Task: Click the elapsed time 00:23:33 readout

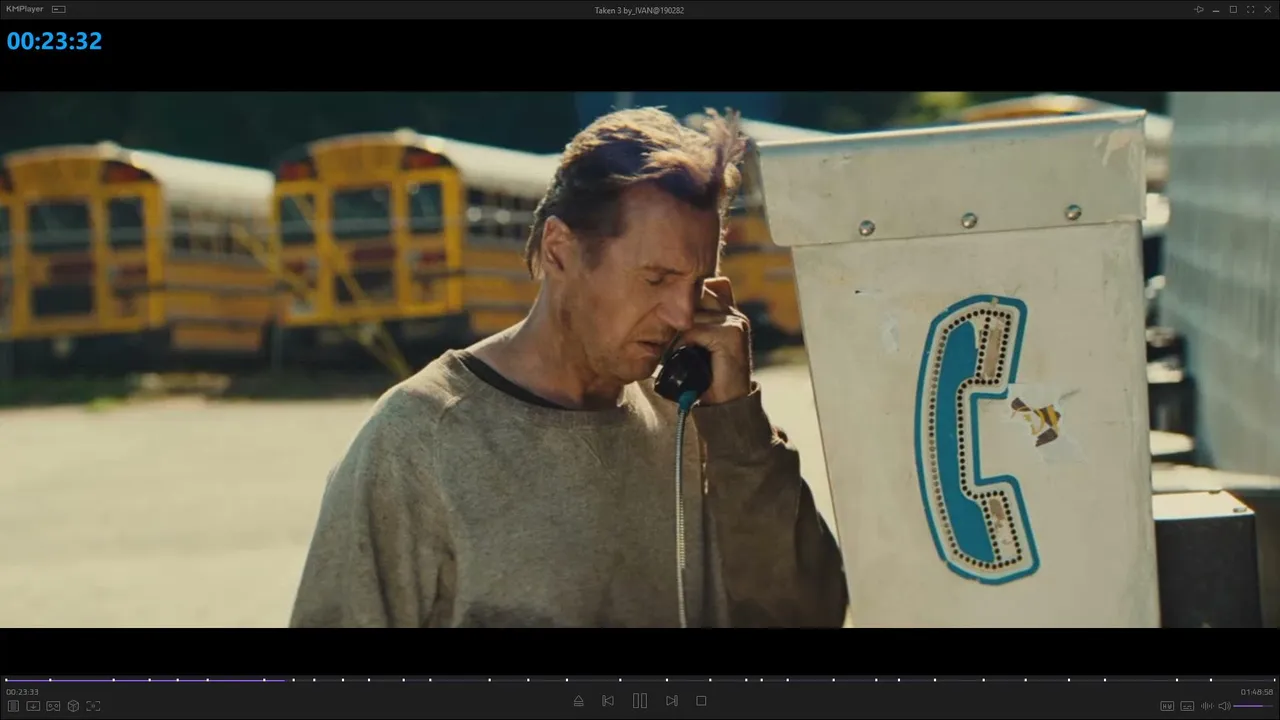Action: (x=22, y=692)
